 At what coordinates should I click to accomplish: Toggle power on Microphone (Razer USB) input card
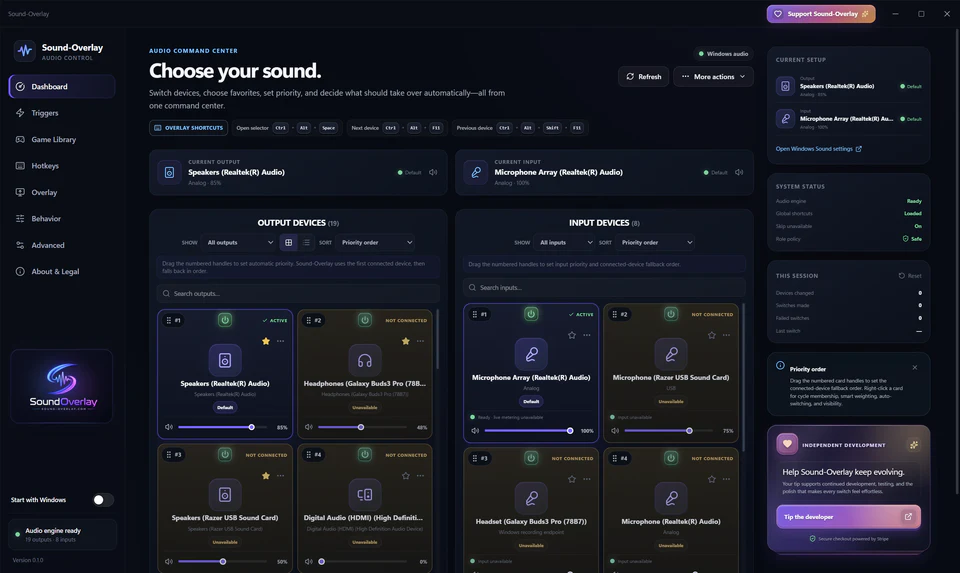[671, 313]
